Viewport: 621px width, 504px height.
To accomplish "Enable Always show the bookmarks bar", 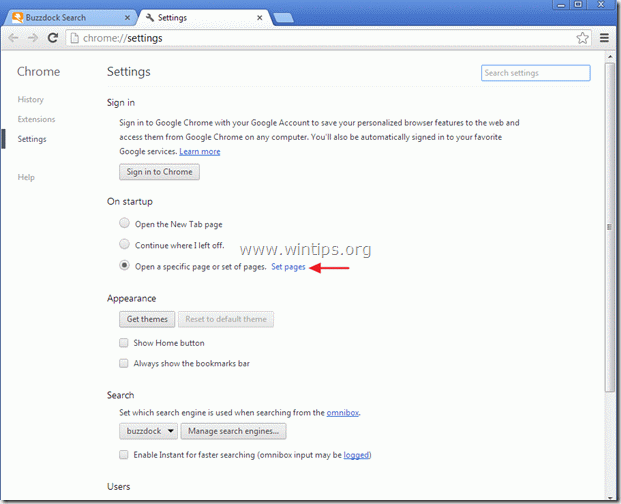I will pyautogui.click(x=124, y=363).
